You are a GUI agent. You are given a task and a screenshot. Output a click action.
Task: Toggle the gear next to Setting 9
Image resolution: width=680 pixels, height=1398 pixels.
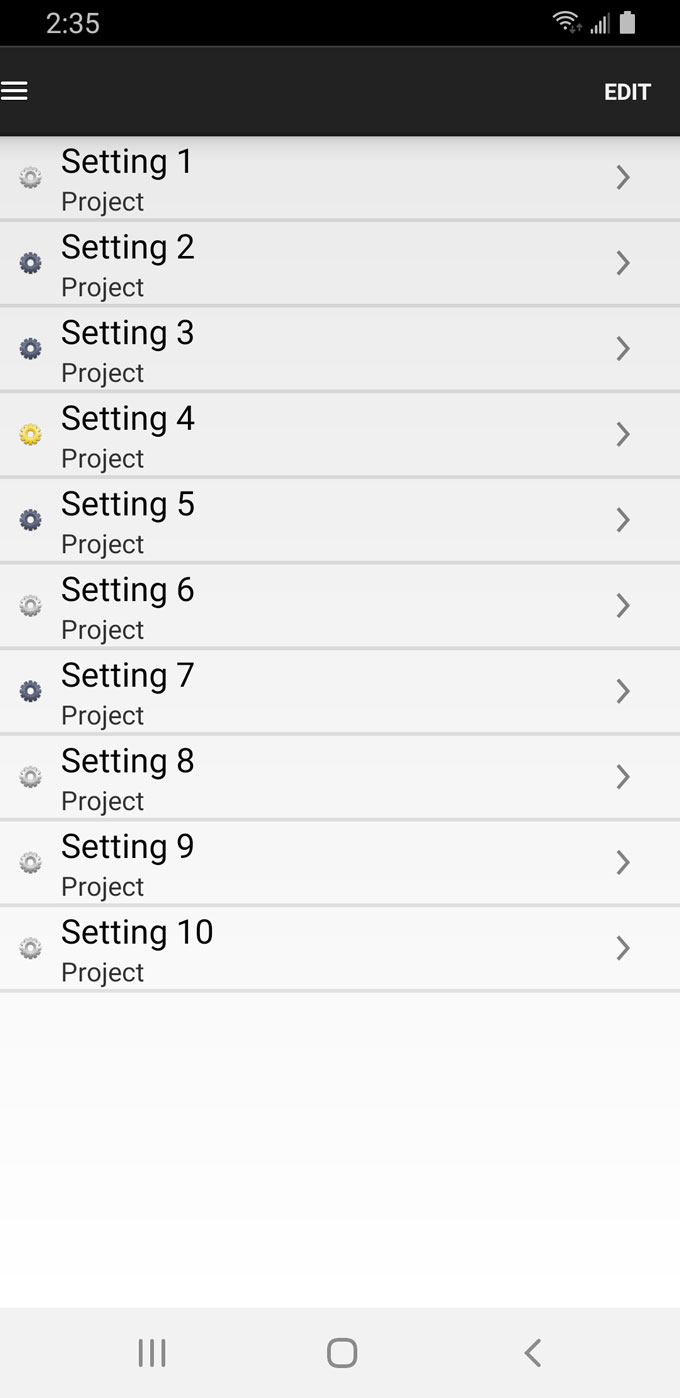30,862
